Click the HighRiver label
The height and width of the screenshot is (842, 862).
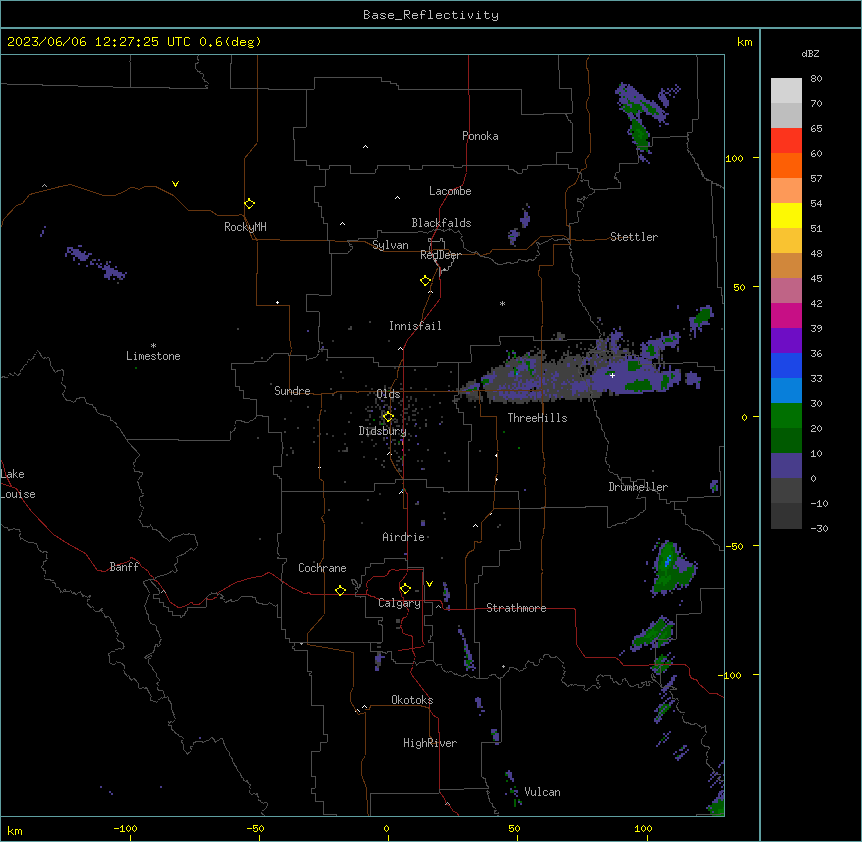click(430, 743)
